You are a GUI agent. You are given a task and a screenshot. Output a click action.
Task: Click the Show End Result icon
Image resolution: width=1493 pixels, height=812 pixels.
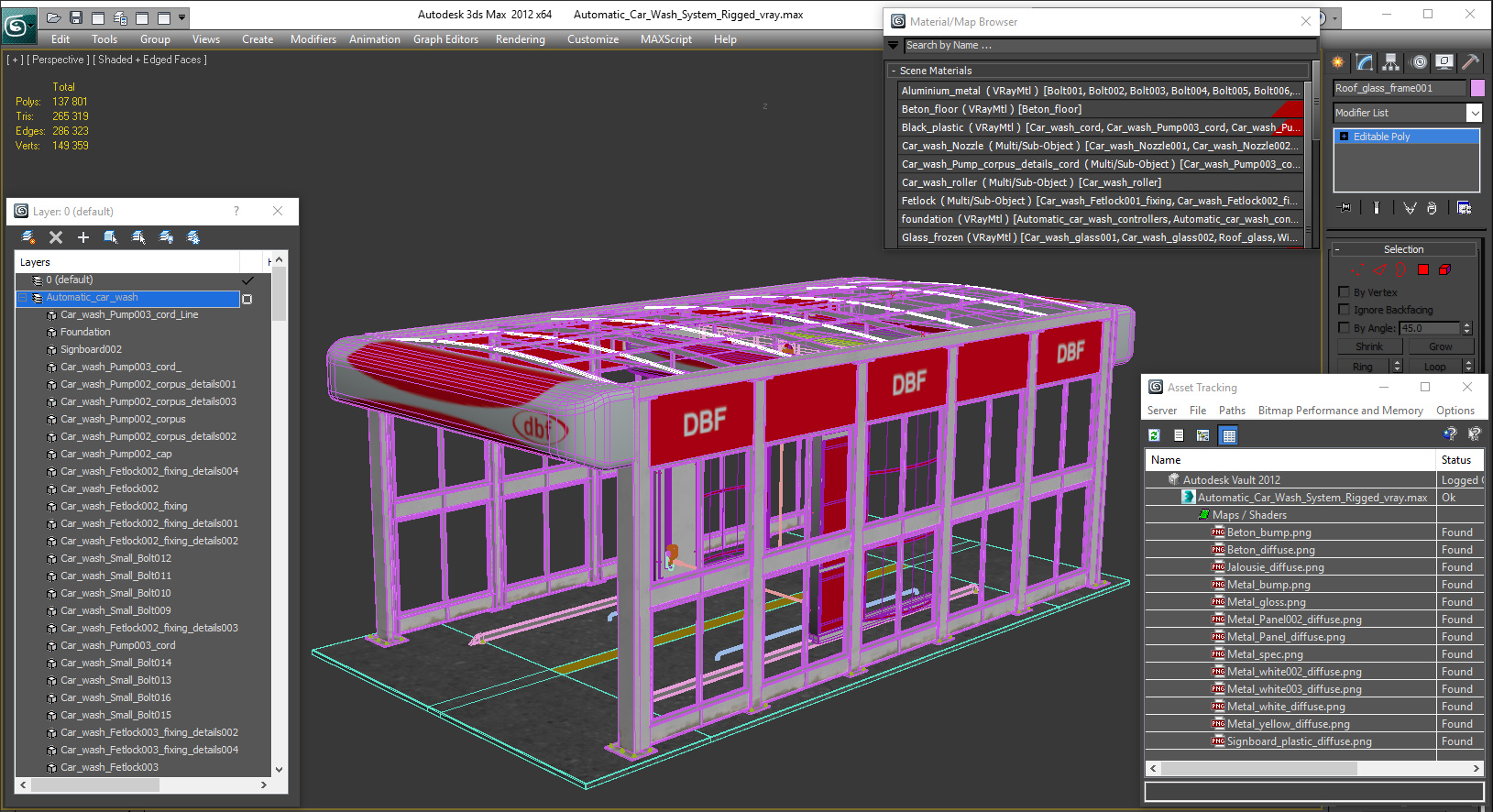(1376, 208)
